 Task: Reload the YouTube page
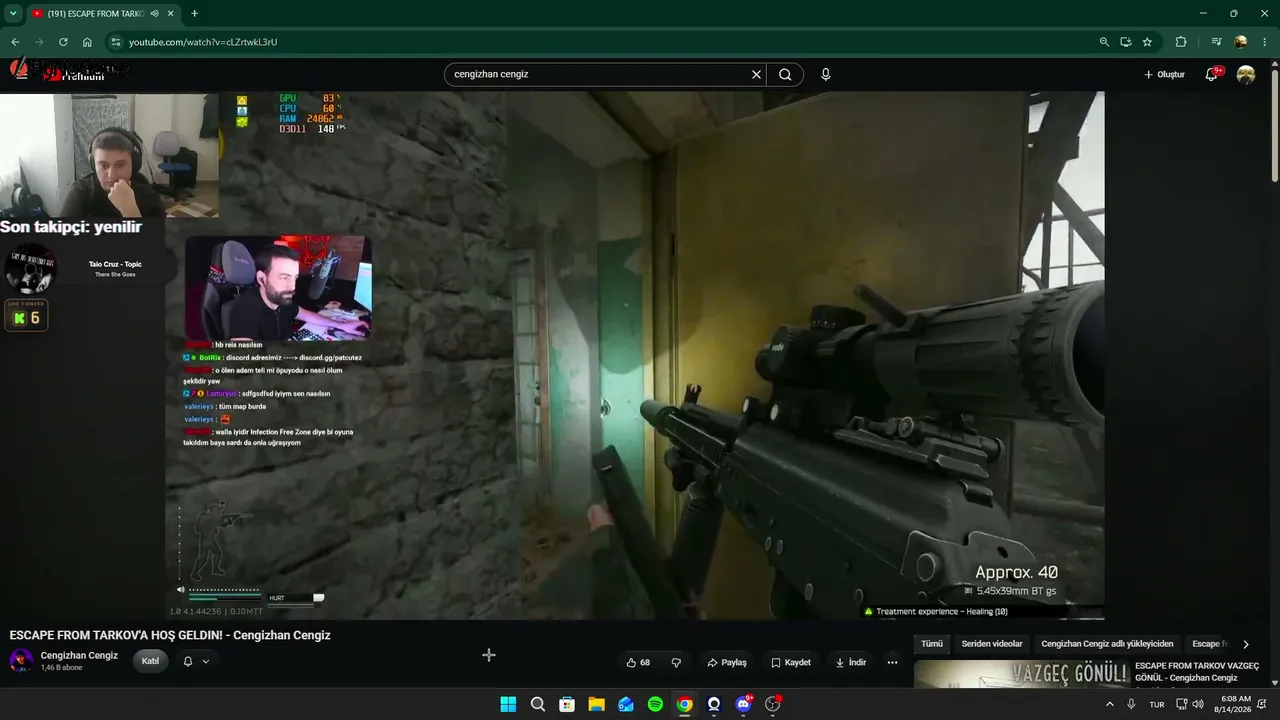[x=63, y=42]
